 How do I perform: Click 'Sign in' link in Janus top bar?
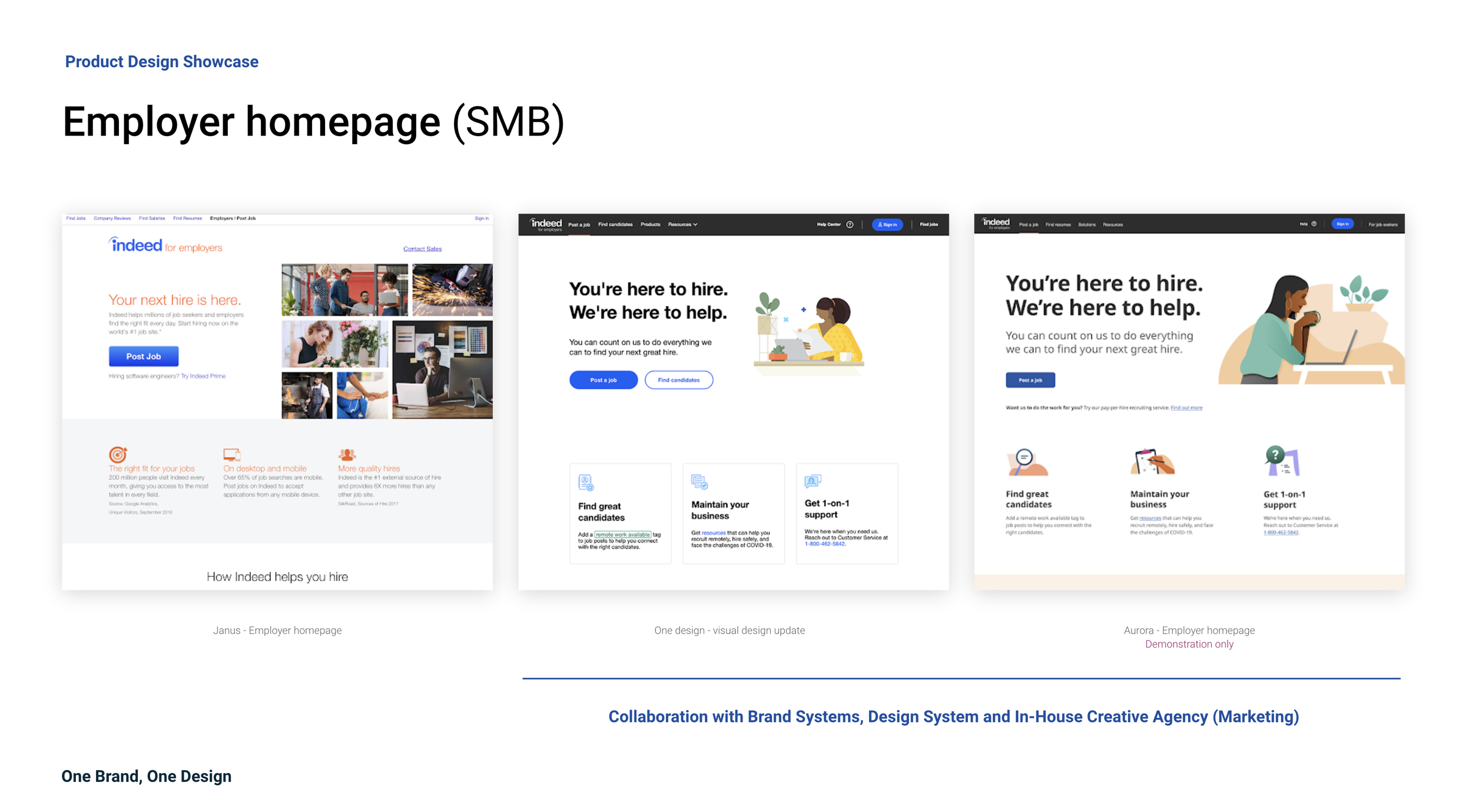point(482,218)
